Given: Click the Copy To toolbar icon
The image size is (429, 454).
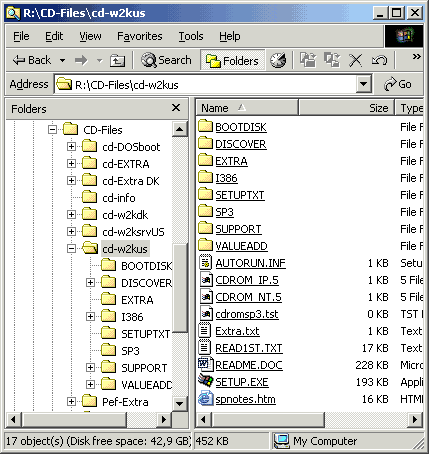Looking at the screenshot, I should coord(332,60).
